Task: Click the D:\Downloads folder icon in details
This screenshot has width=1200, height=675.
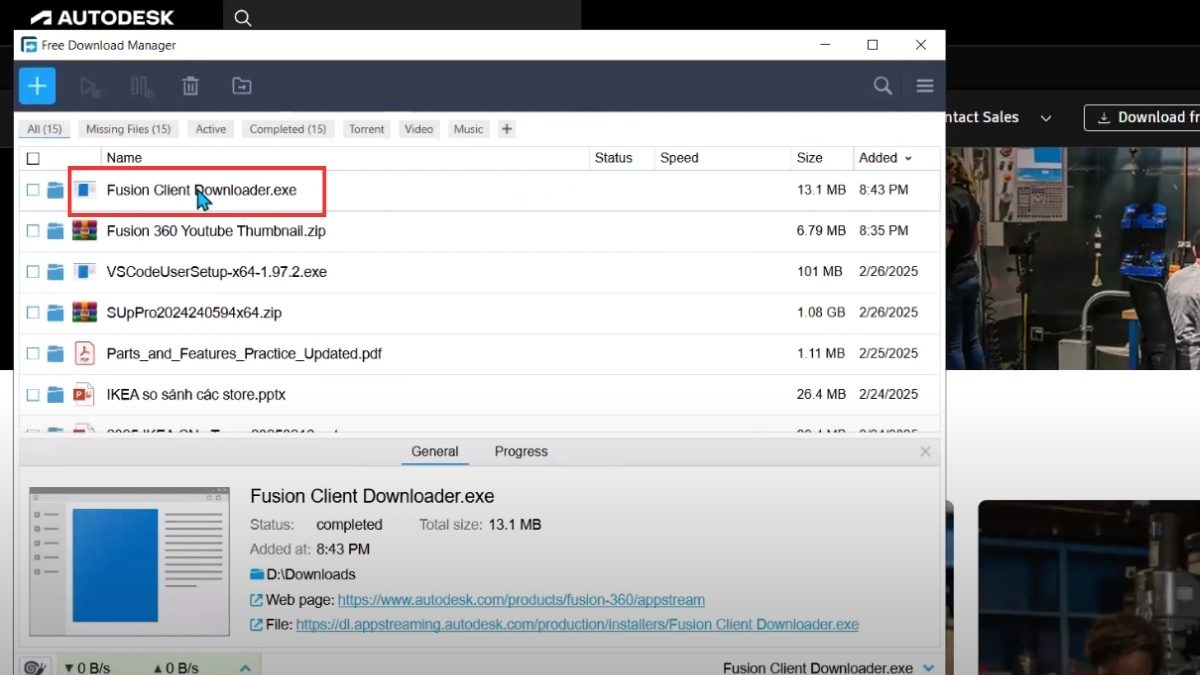Action: (x=257, y=575)
